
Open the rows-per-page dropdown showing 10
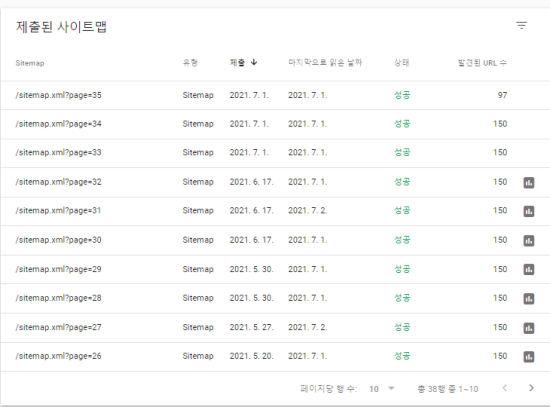click(382, 389)
